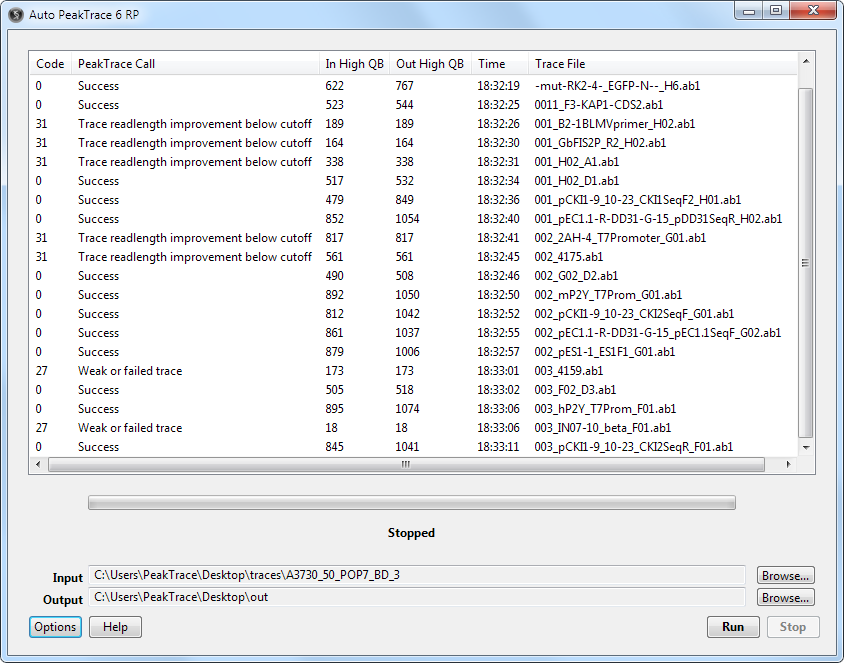
Task: Select the 002_pCKI1-9_10-23_CKI2SeqF_G01.ab1 row
Action: coord(413,314)
